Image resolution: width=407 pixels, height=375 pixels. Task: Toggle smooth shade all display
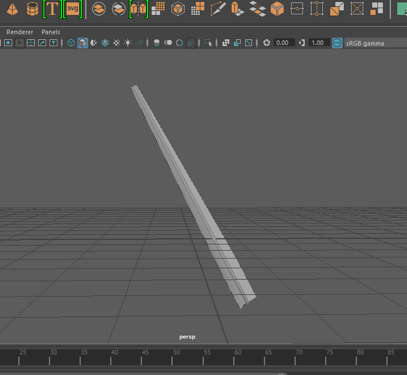click(83, 43)
